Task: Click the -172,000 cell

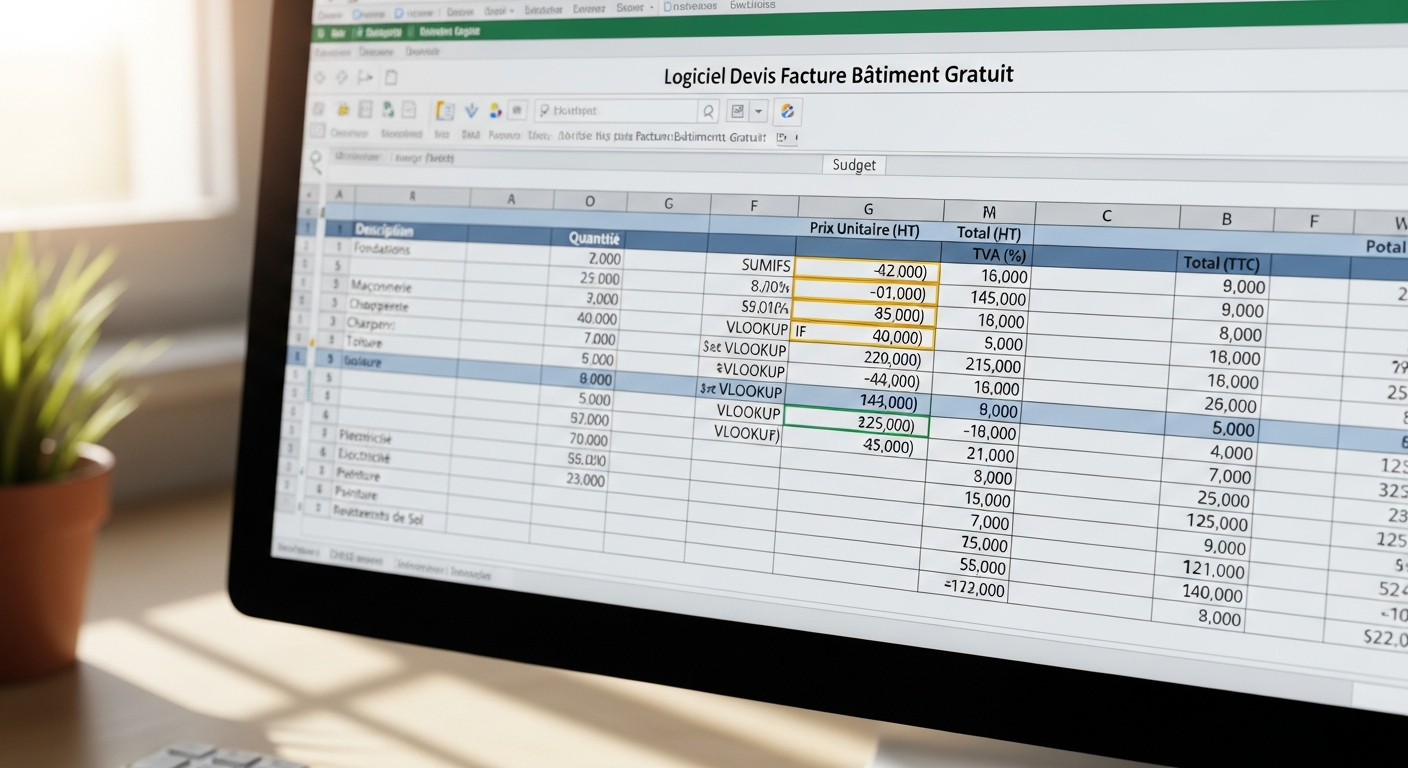Action: (975, 590)
